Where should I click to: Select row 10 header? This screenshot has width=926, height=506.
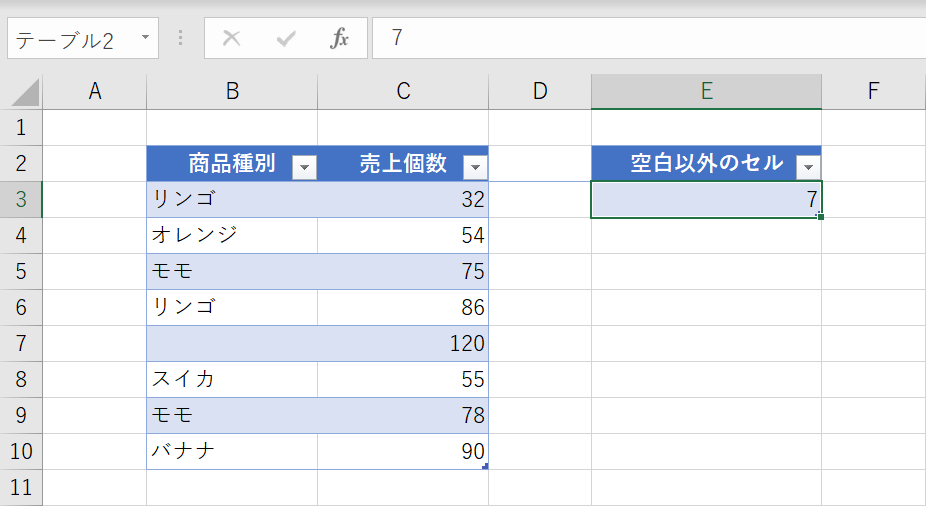pyautogui.click(x=21, y=452)
